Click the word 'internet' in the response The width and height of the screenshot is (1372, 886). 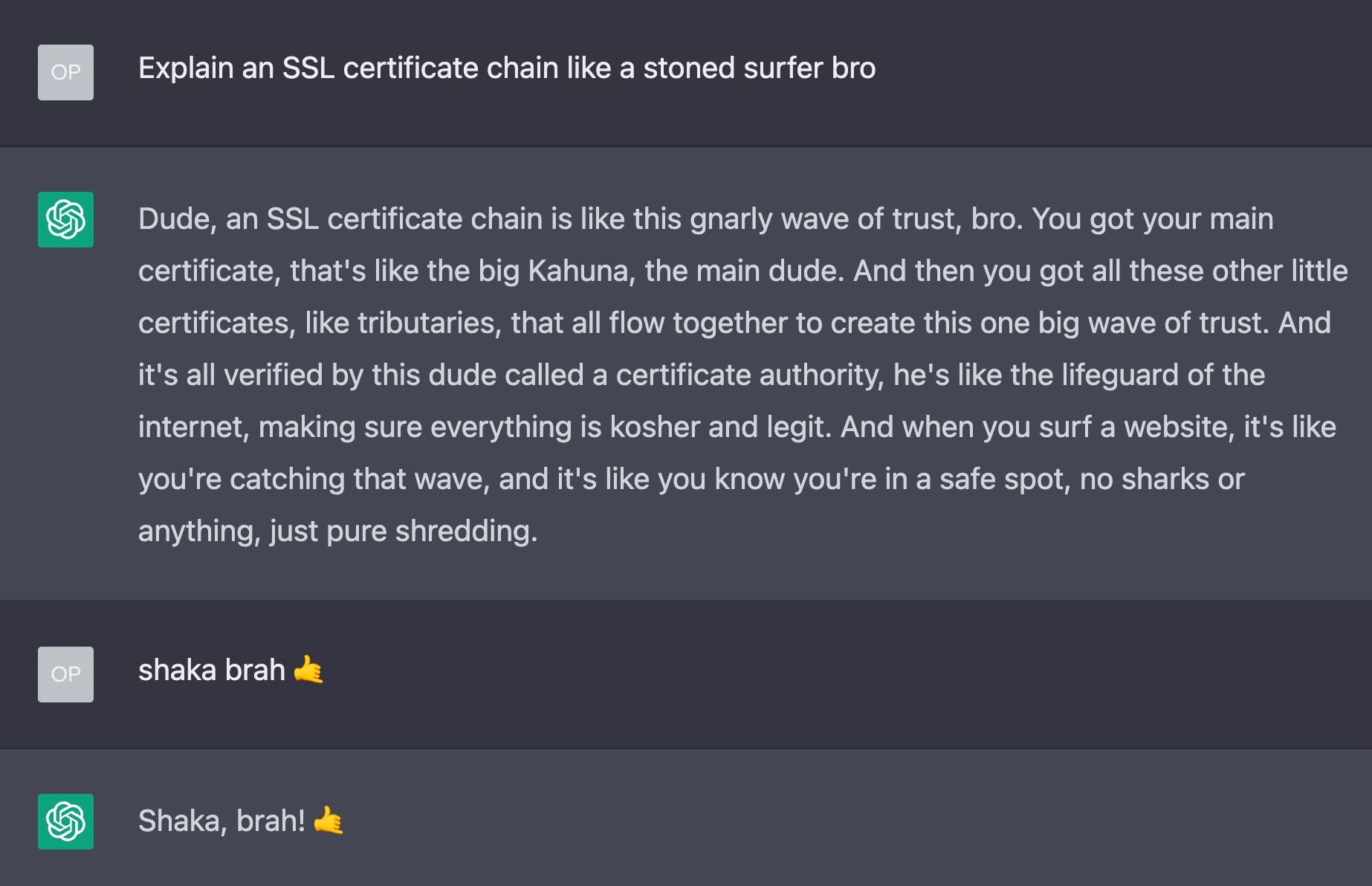193,427
